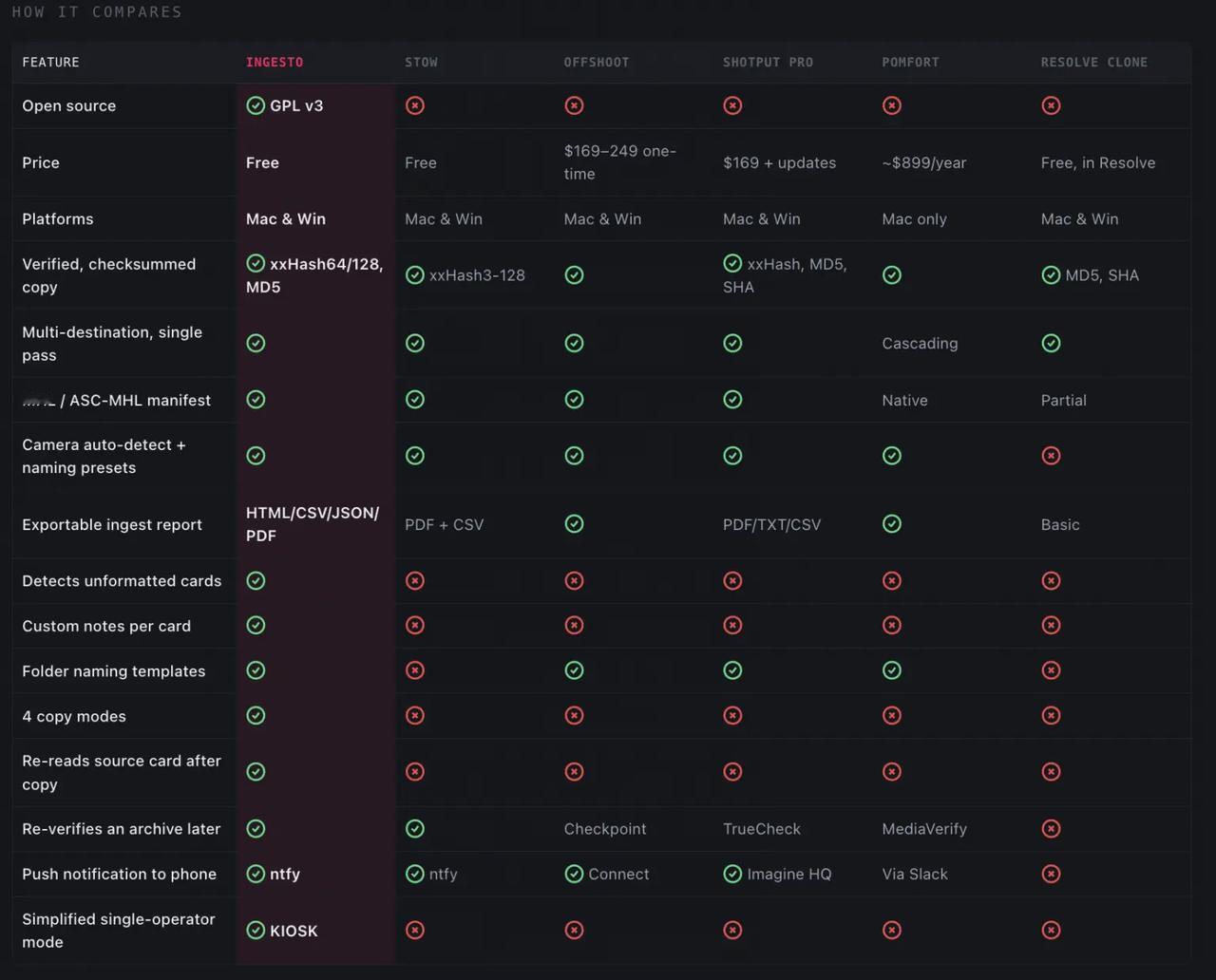The height and width of the screenshot is (980, 1216).
Task: Click Re-reads source card check under Ingesto
Action: pyautogui.click(x=256, y=772)
